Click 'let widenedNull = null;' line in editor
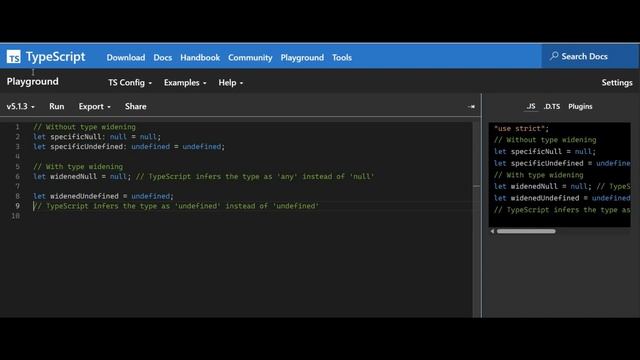Screen dimensions: 640x360 [82, 176]
